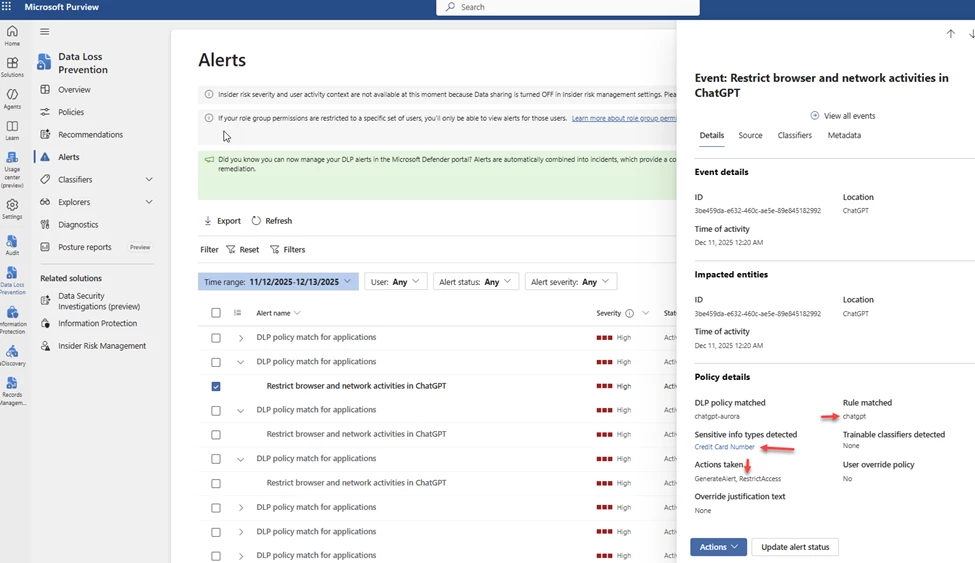The image size is (975, 563).
Task: Reset the alert filters
Action: (x=243, y=249)
